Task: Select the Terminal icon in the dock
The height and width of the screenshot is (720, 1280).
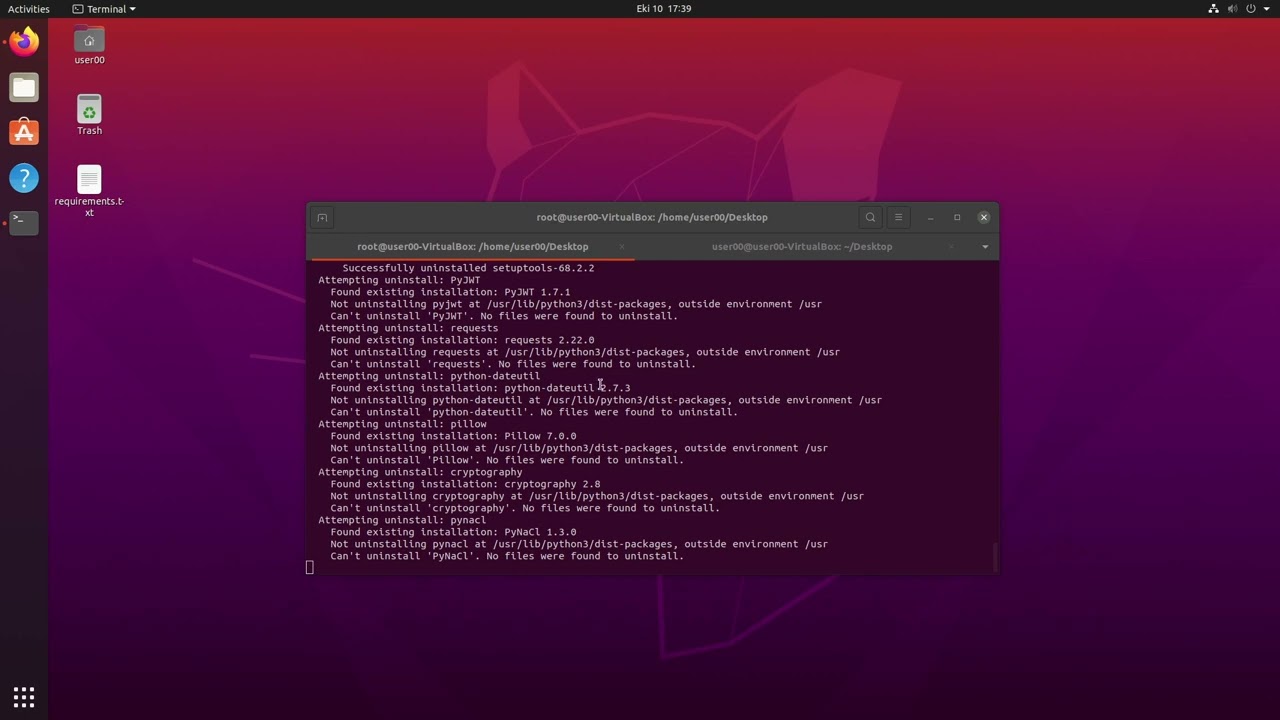Action: point(24,222)
